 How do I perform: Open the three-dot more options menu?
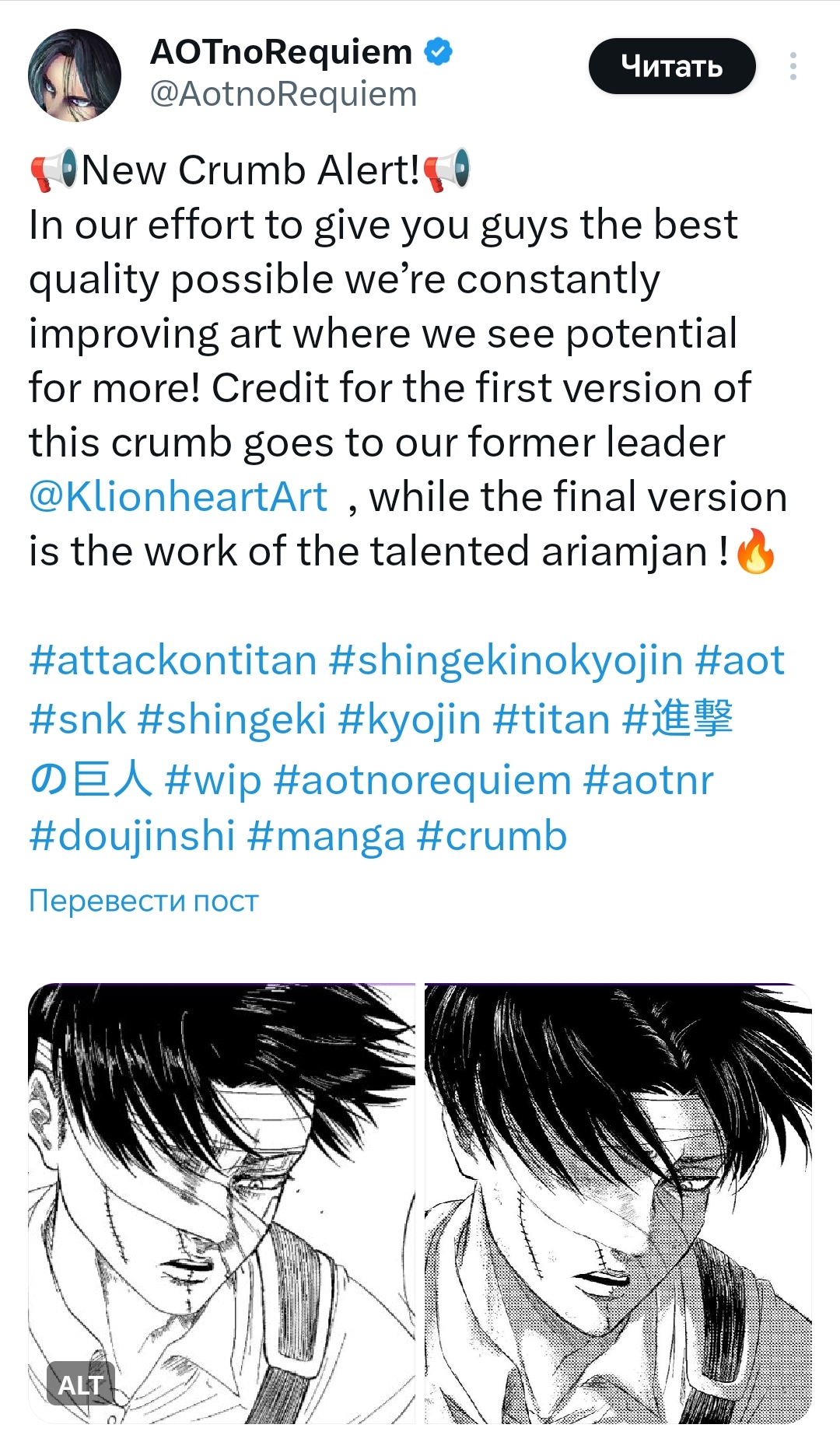tap(793, 66)
